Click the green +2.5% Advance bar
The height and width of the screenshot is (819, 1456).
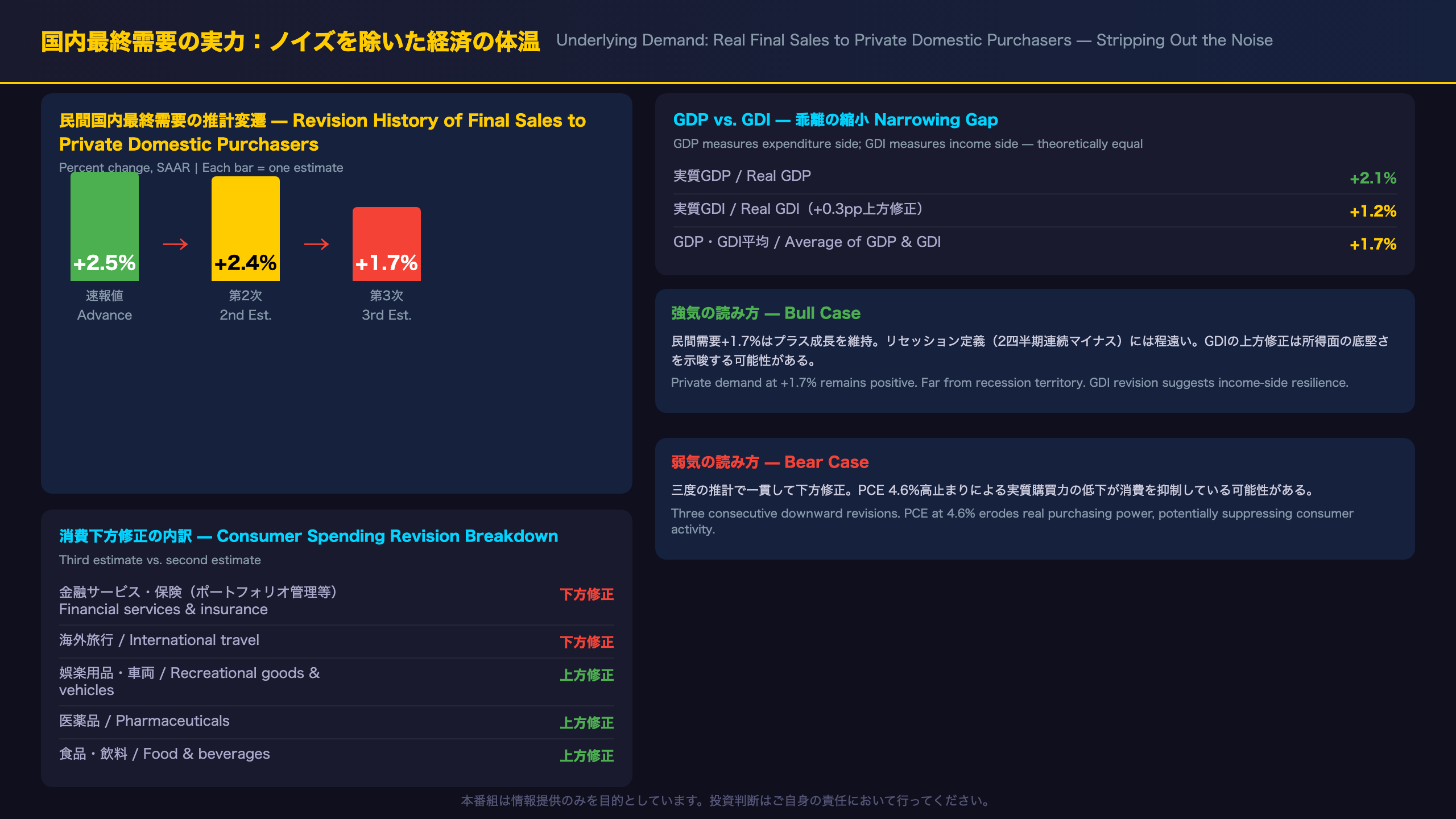click(105, 226)
